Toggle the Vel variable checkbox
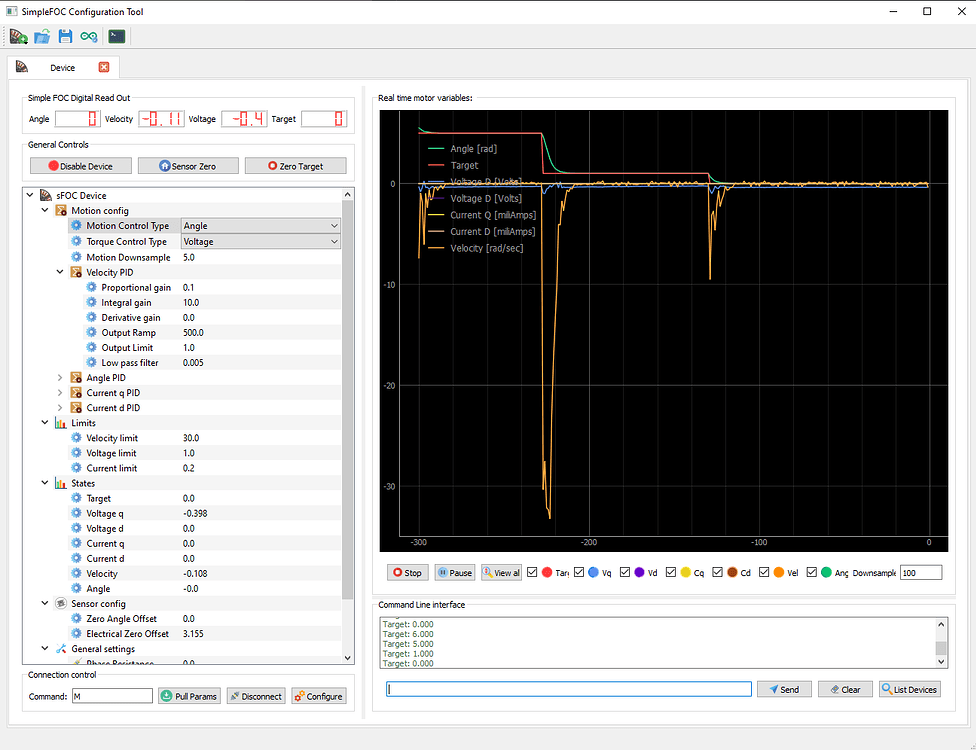Viewport: 976px width, 750px height. click(764, 571)
